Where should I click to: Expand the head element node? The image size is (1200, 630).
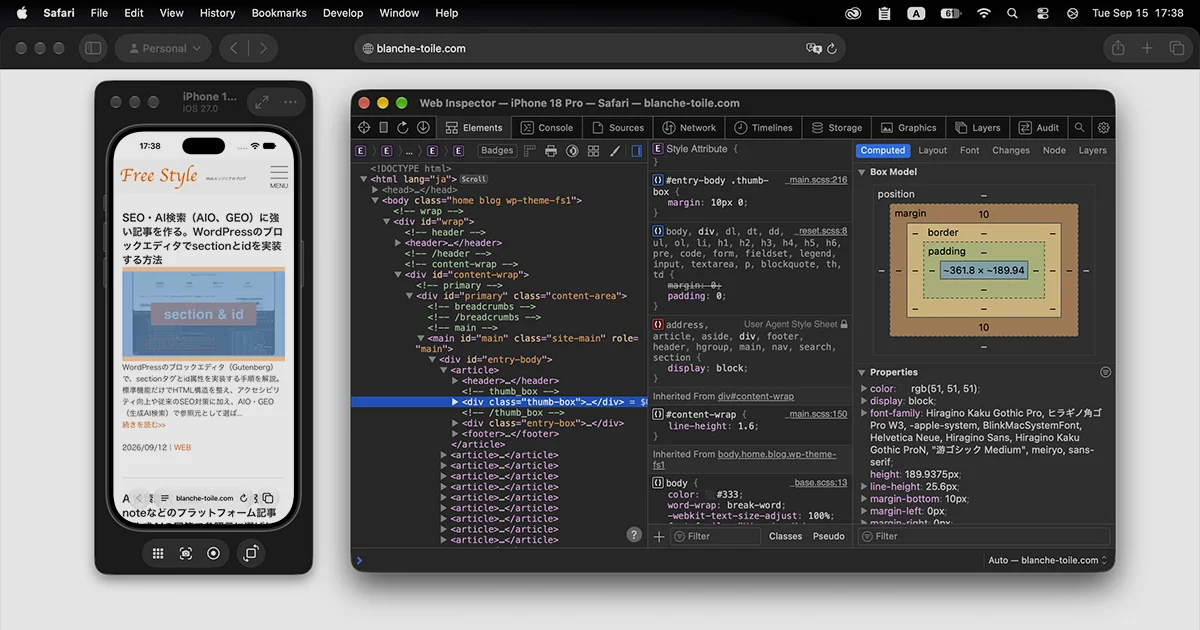coord(375,190)
